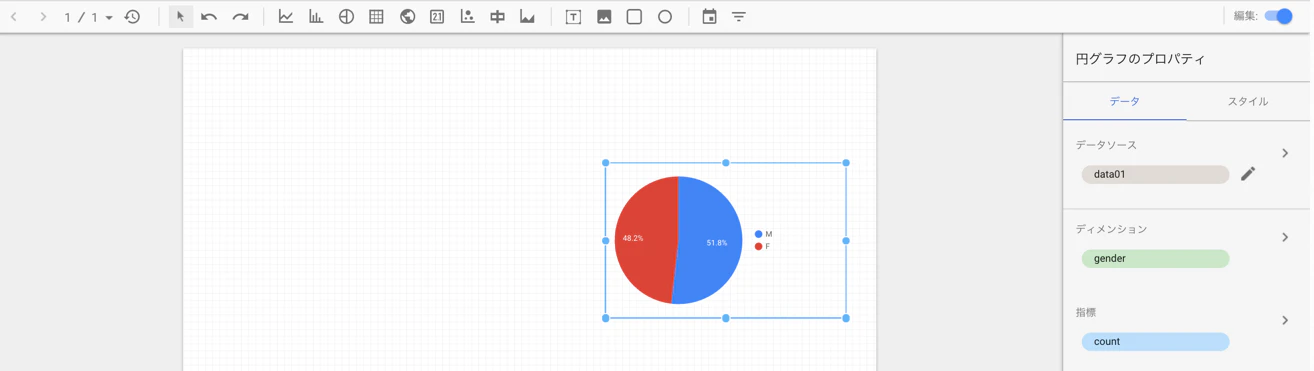Switch to the スタイル tab
Image resolution: width=1314 pixels, height=371 pixels.
coord(1248,101)
